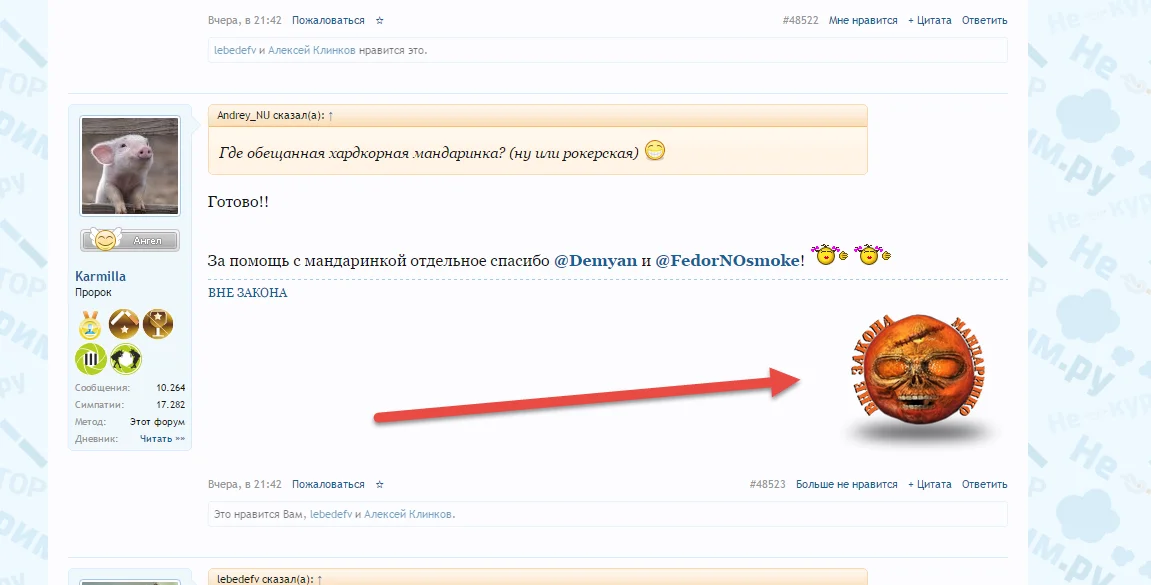
Task: Click the brown star badge icon
Action: [124, 324]
